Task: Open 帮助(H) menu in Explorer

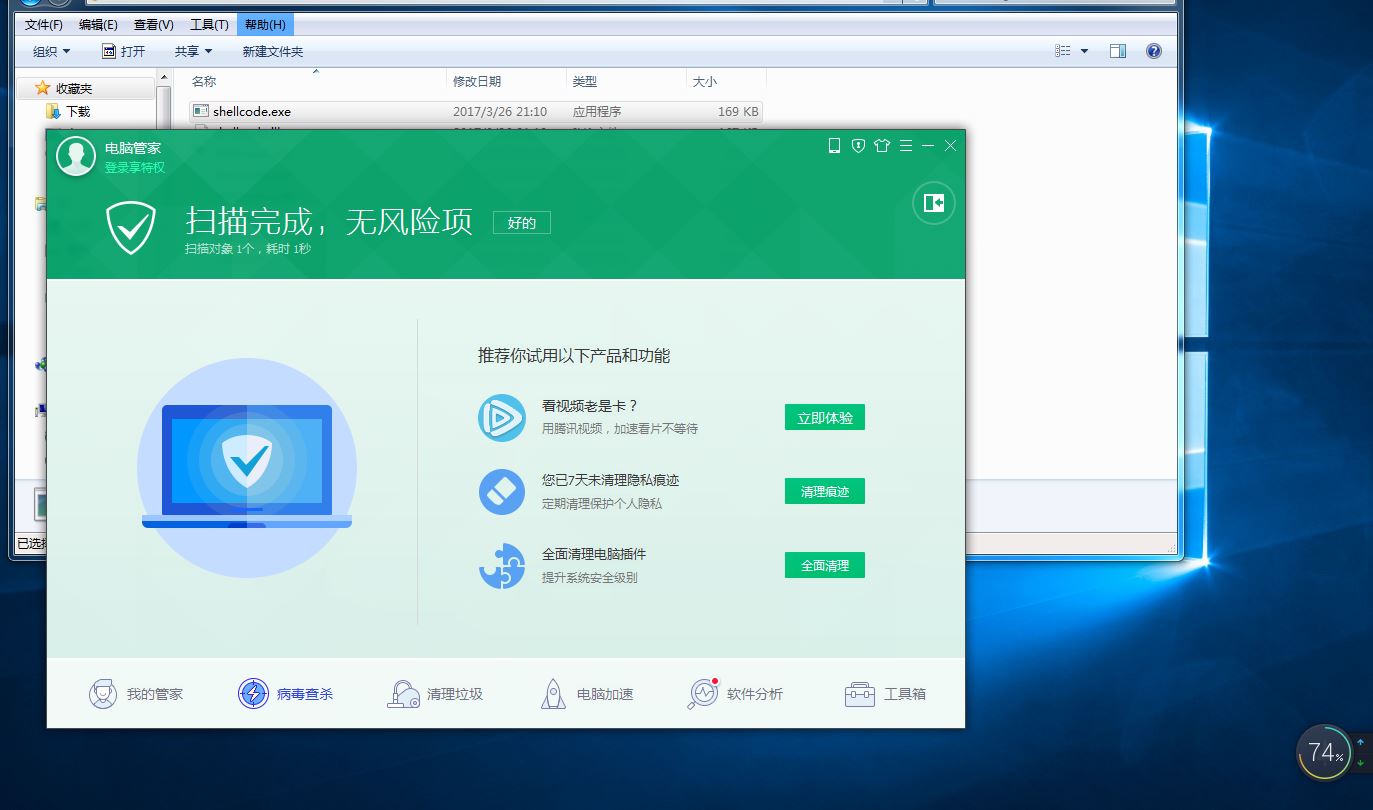Action: [265, 25]
